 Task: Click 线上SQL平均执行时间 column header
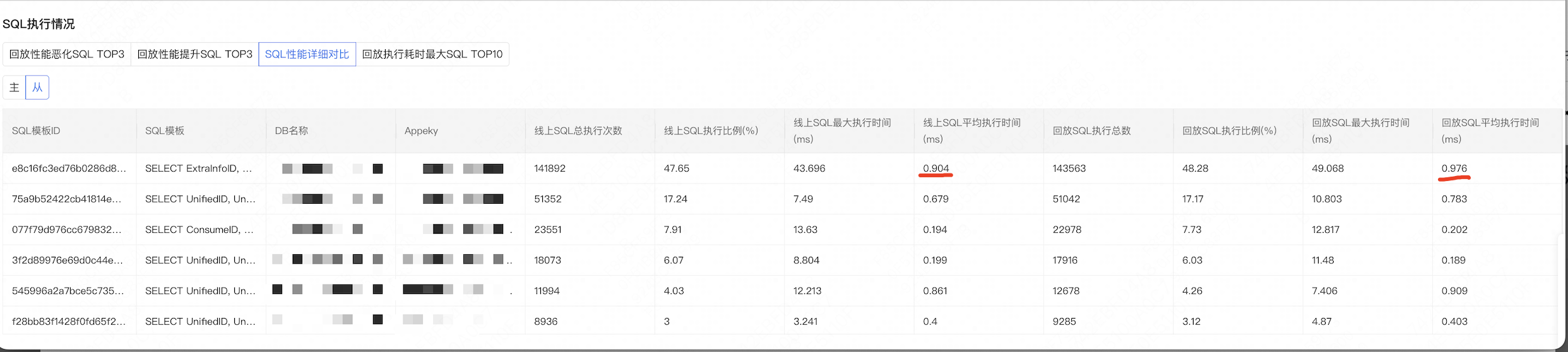(971, 131)
